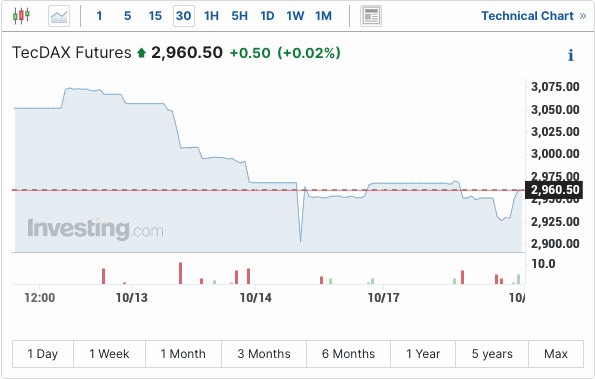The image size is (595, 379).
Task: Choose the 1 Week range tab
Action: [x=109, y=354]
